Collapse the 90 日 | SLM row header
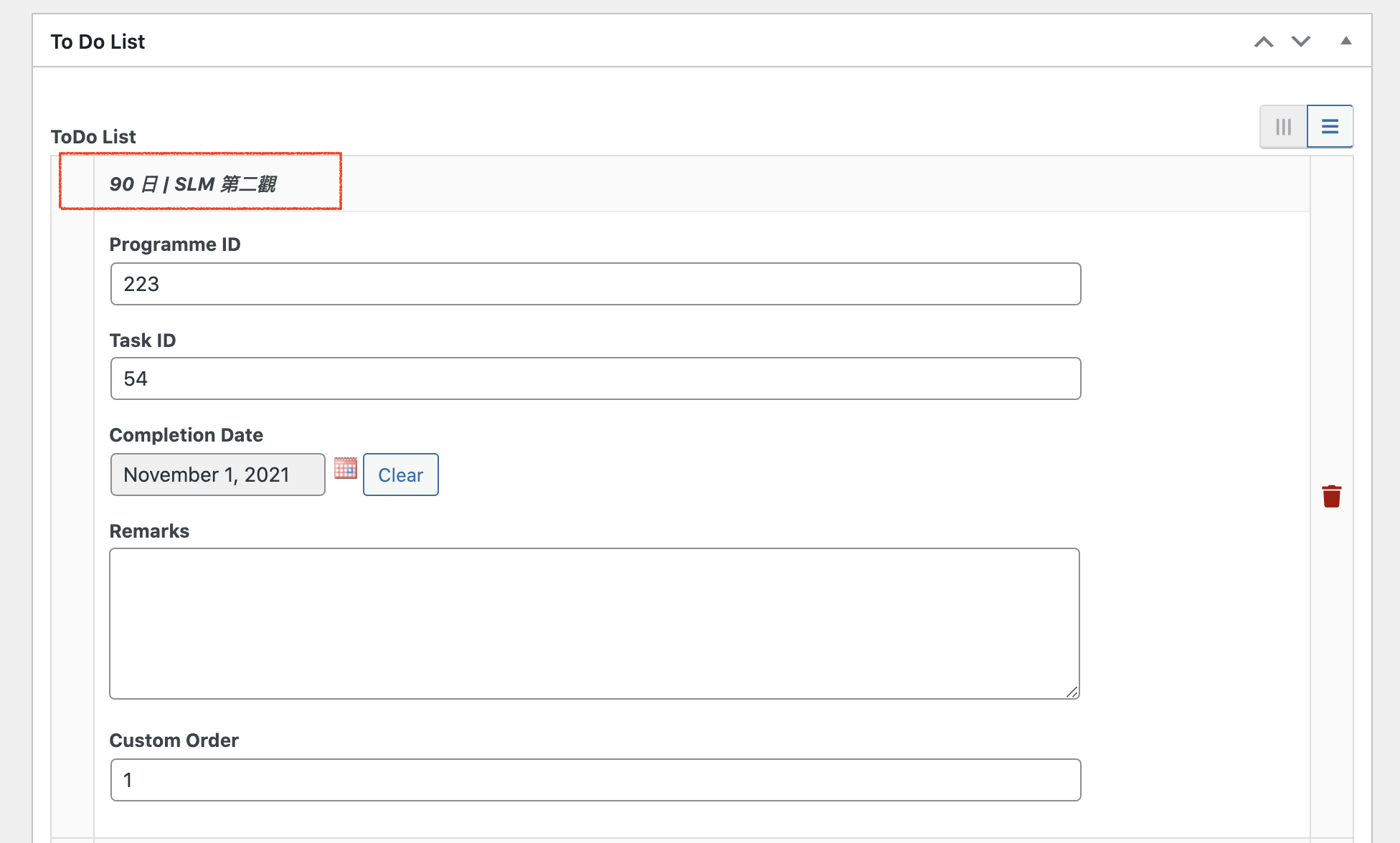 (701, 184)
